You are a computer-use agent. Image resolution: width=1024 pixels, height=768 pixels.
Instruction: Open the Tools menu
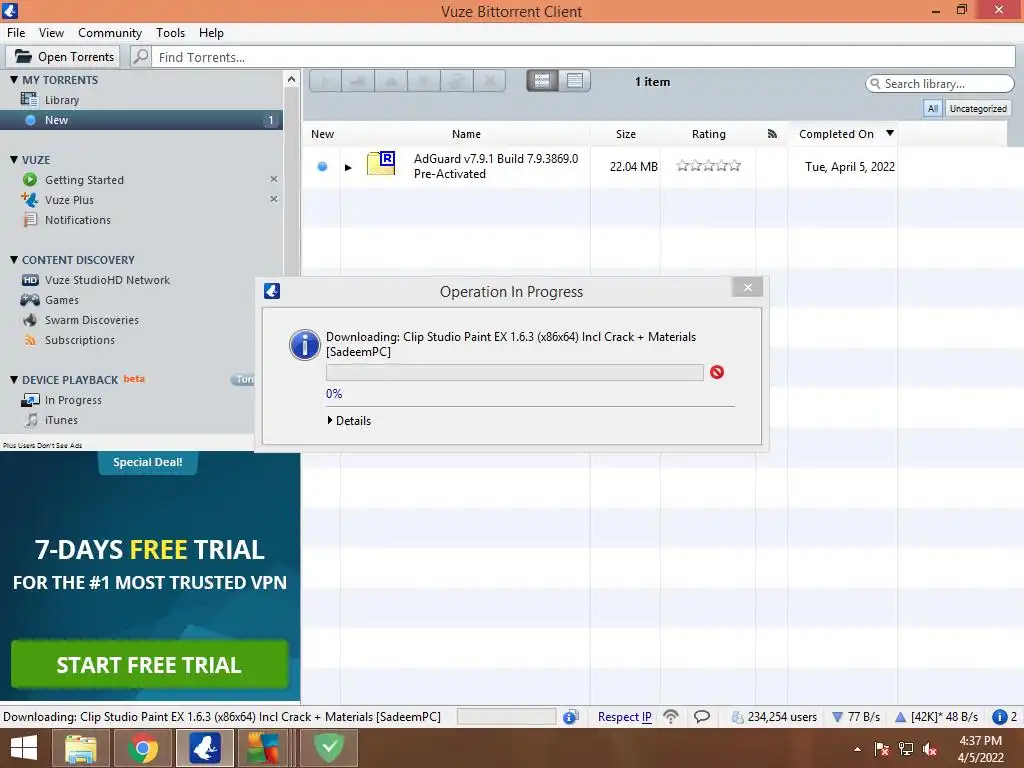click(x=170, y=33)
